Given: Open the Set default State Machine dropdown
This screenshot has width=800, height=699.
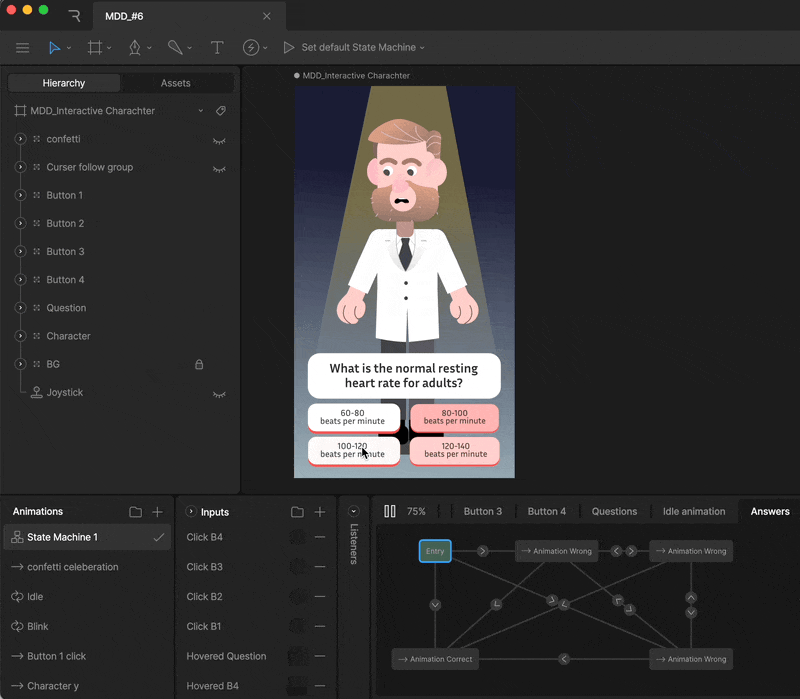Looking at the screenshot, I should click(x=364, y=48).
